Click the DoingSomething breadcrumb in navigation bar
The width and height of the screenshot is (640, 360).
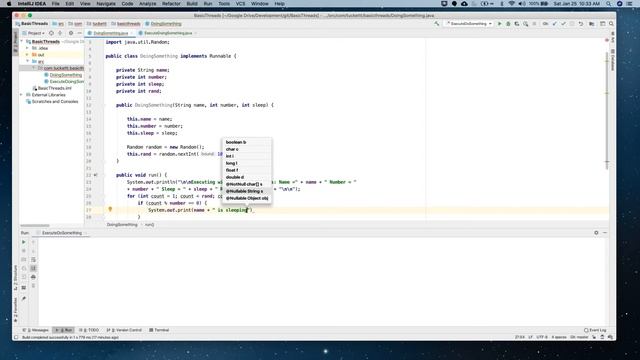coord(163,24)
